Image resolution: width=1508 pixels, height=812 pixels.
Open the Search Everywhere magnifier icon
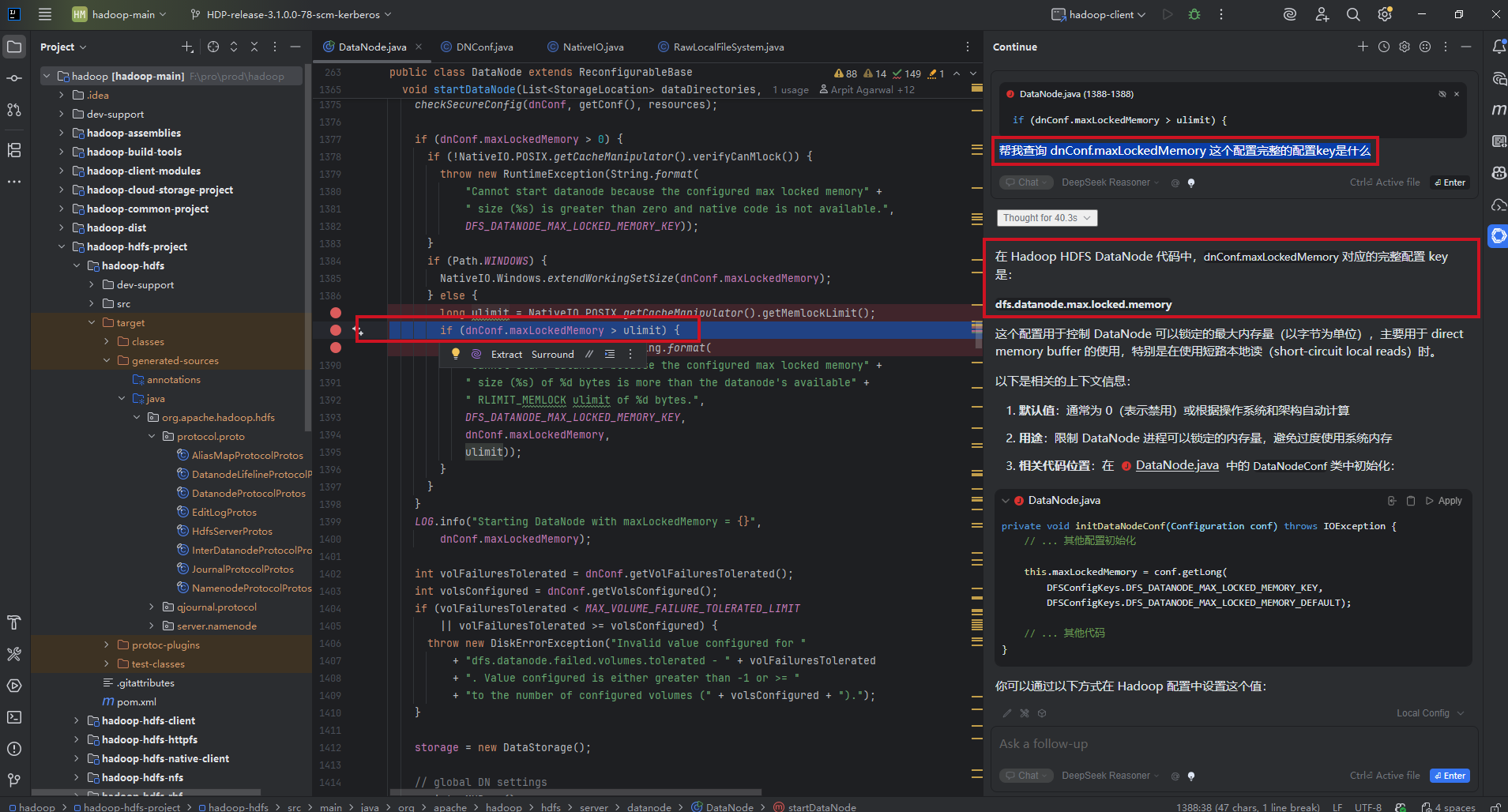[1353, 14]
